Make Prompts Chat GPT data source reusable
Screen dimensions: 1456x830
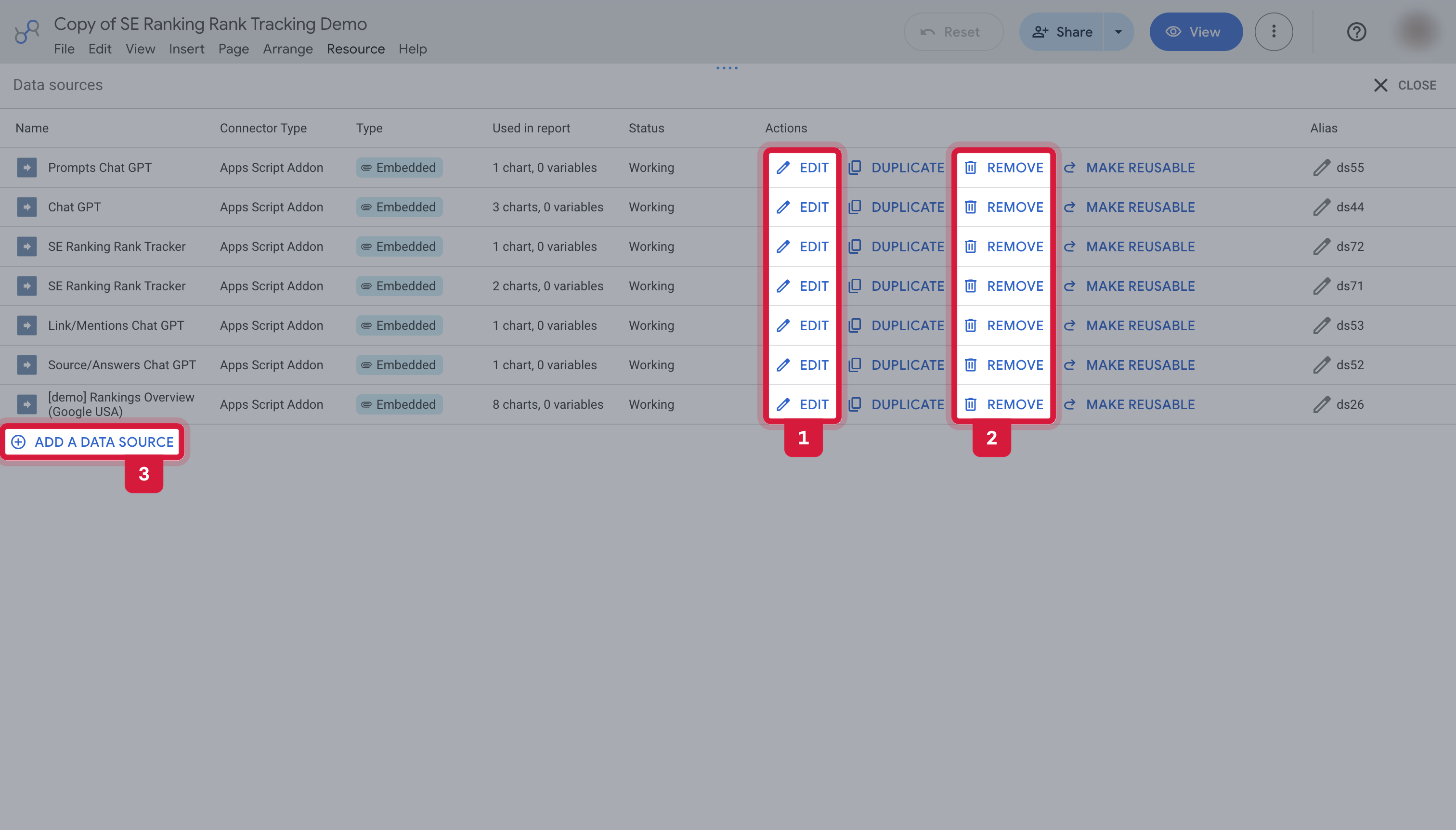[x=1129, y=168]
